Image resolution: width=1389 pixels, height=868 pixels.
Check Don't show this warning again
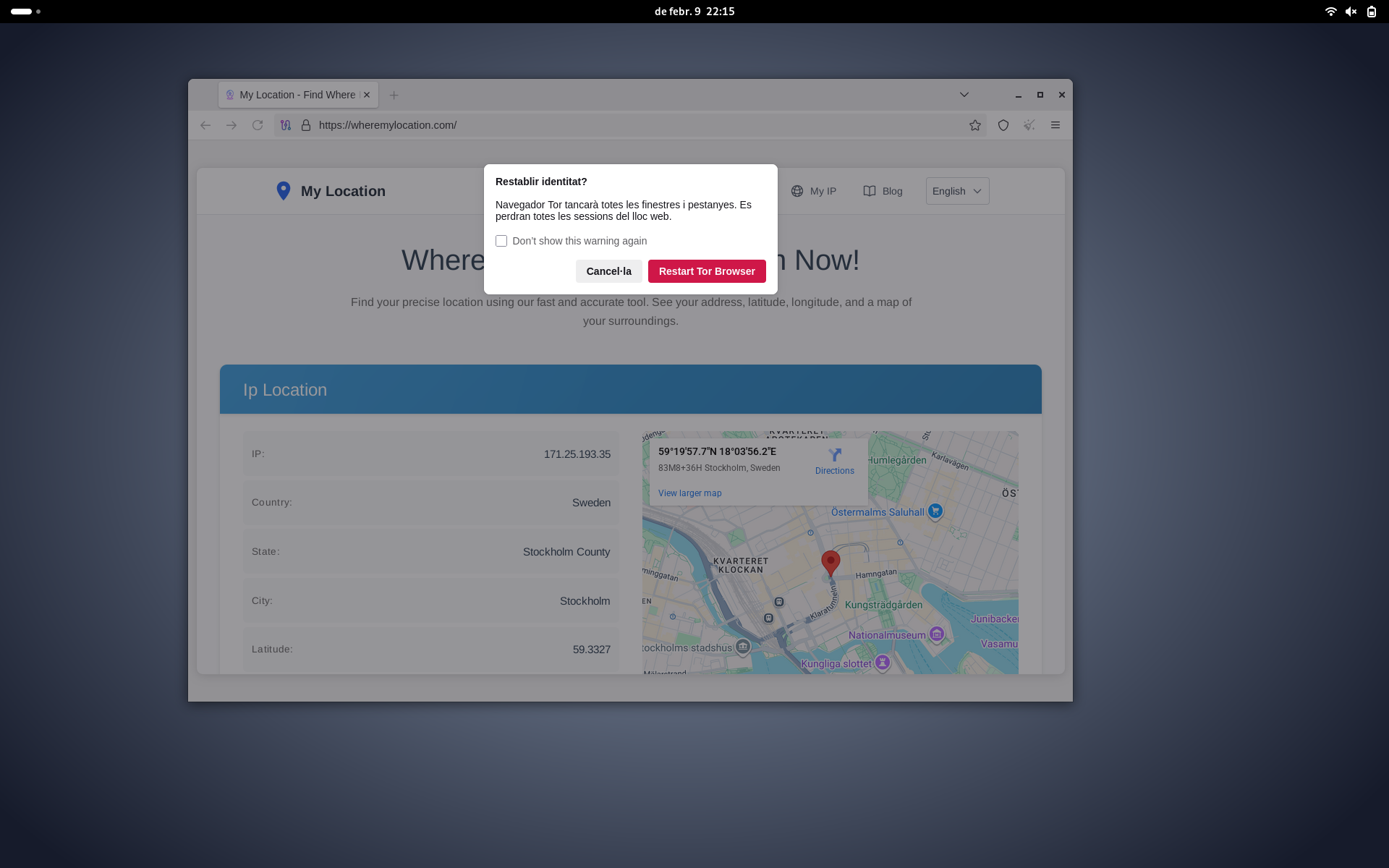(x=501, y=240)
